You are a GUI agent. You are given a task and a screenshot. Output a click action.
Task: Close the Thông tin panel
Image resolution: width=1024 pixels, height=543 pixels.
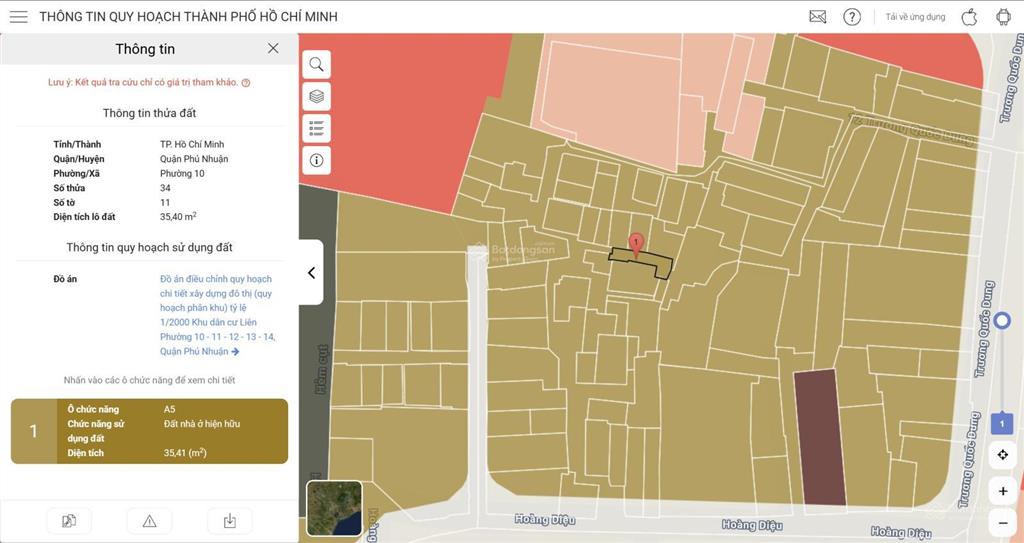coord(273,48)
